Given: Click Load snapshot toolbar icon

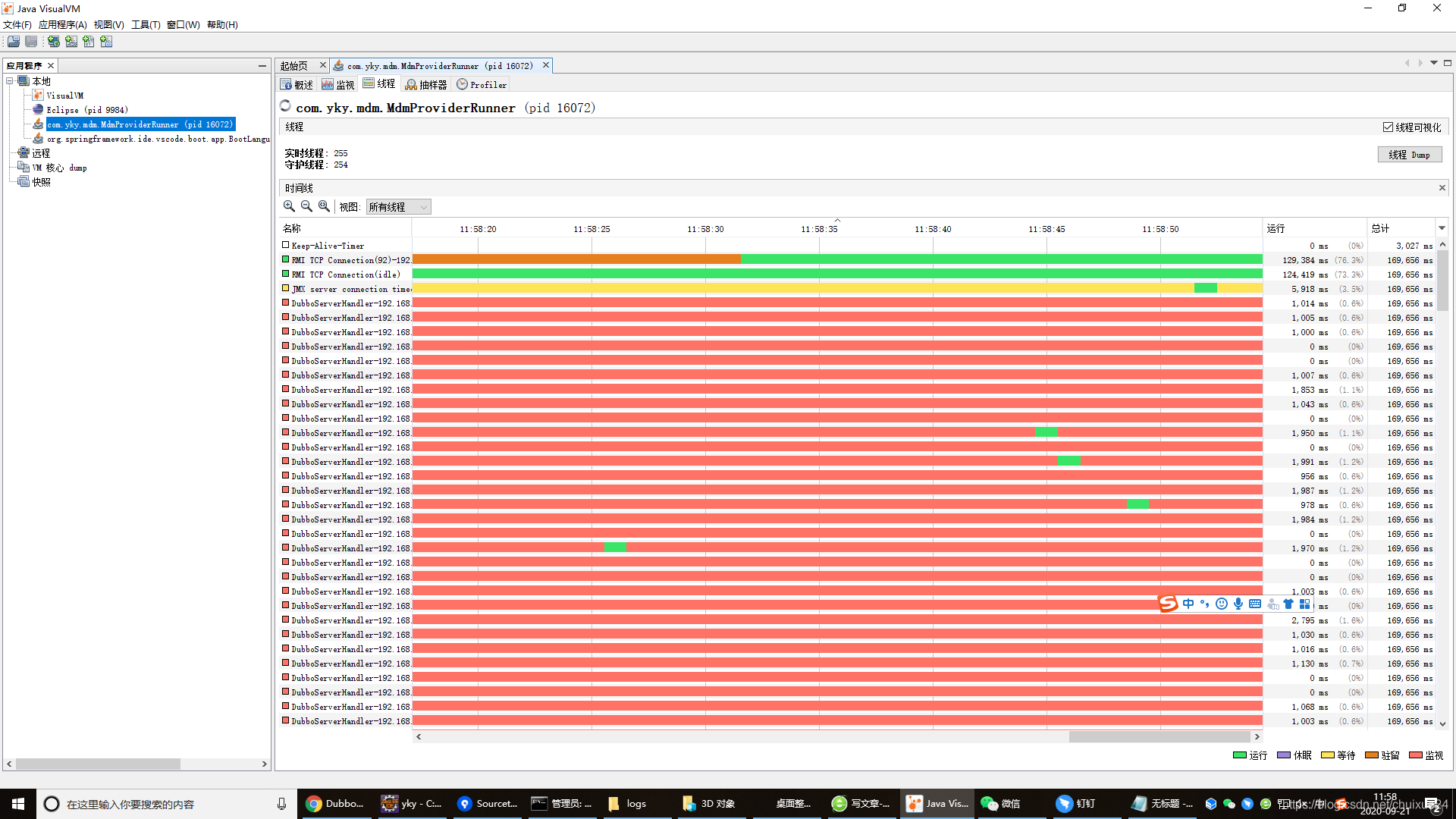Looking at the screenshot, I should pos(14,42).
